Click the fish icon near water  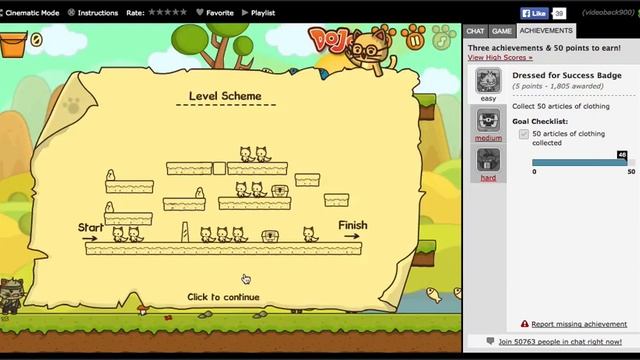point(433,295)
